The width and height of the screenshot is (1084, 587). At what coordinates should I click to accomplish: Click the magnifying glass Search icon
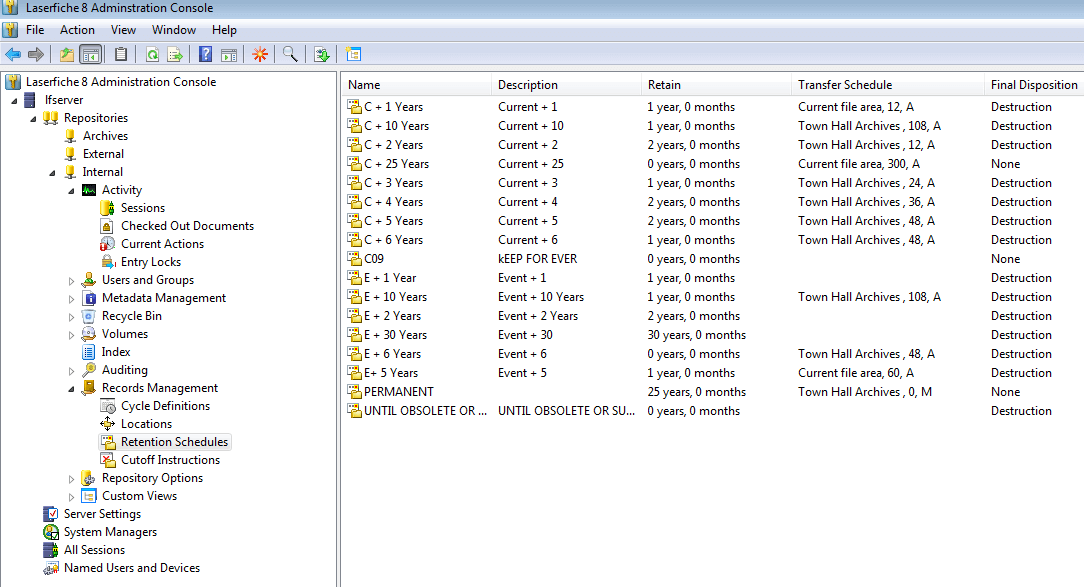(290, 54)
